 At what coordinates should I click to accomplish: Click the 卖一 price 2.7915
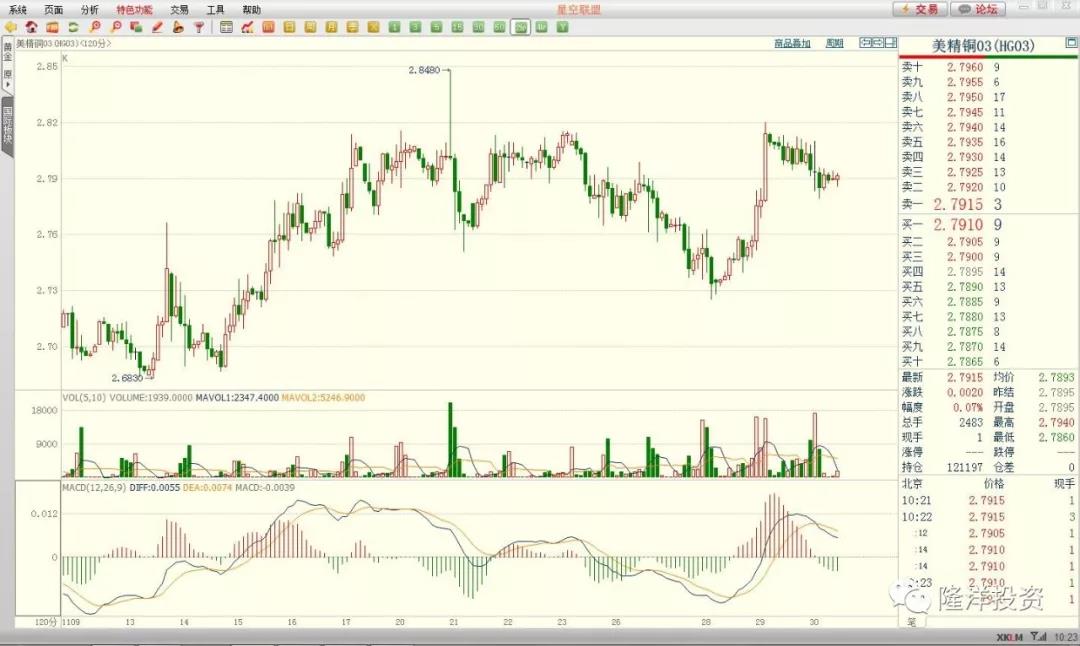pos(958,205)
